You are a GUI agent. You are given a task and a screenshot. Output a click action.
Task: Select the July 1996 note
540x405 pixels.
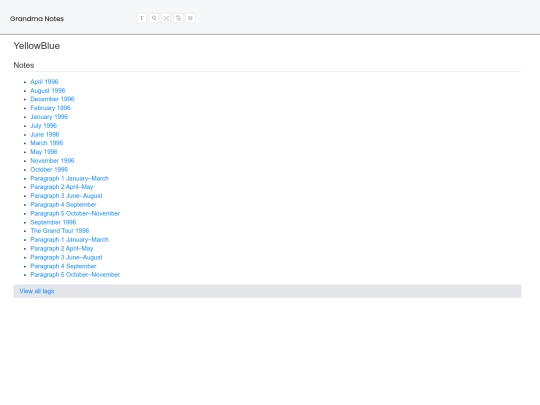click(43, 126)
